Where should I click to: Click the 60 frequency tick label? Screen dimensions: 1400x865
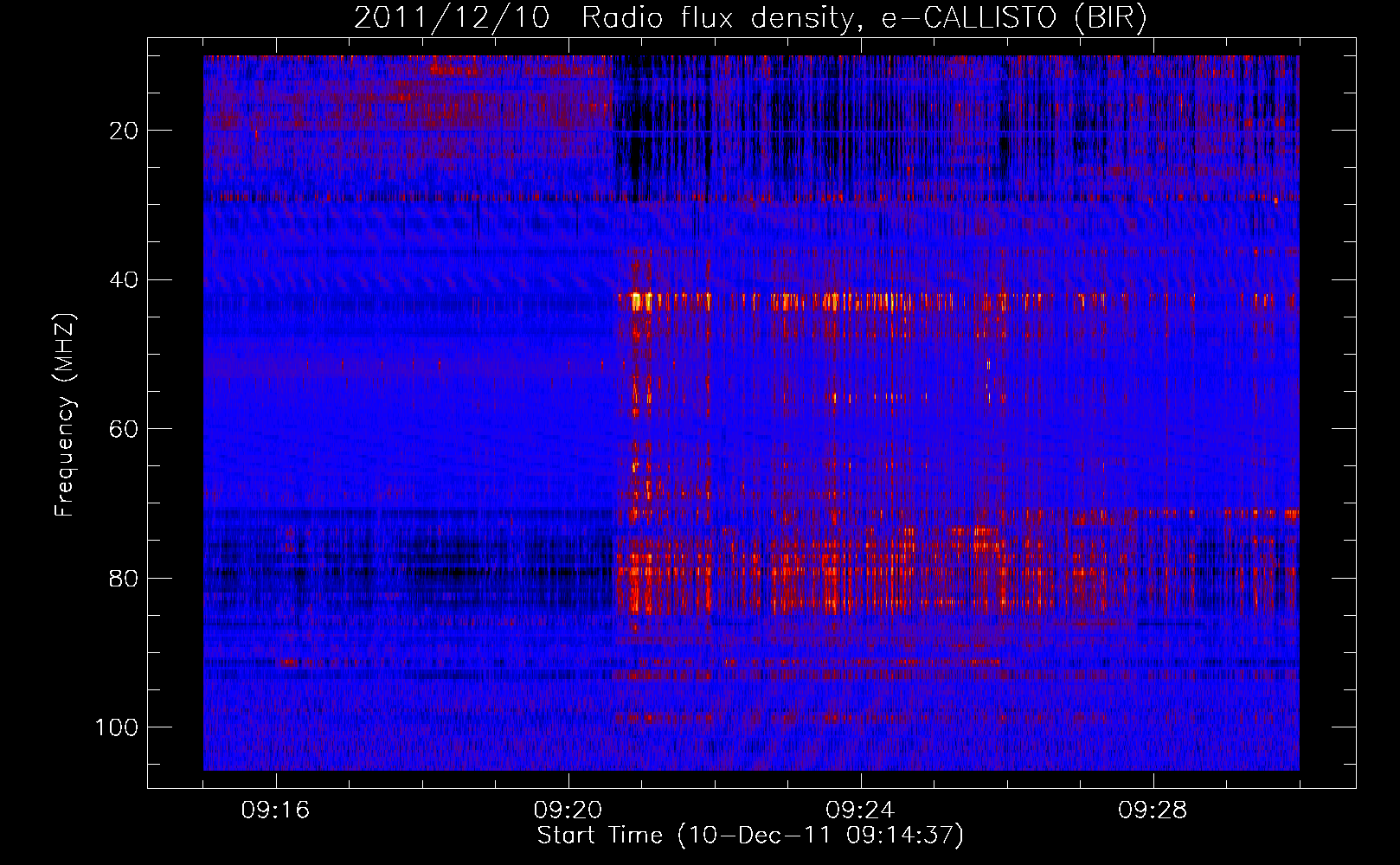pos(125,429)
